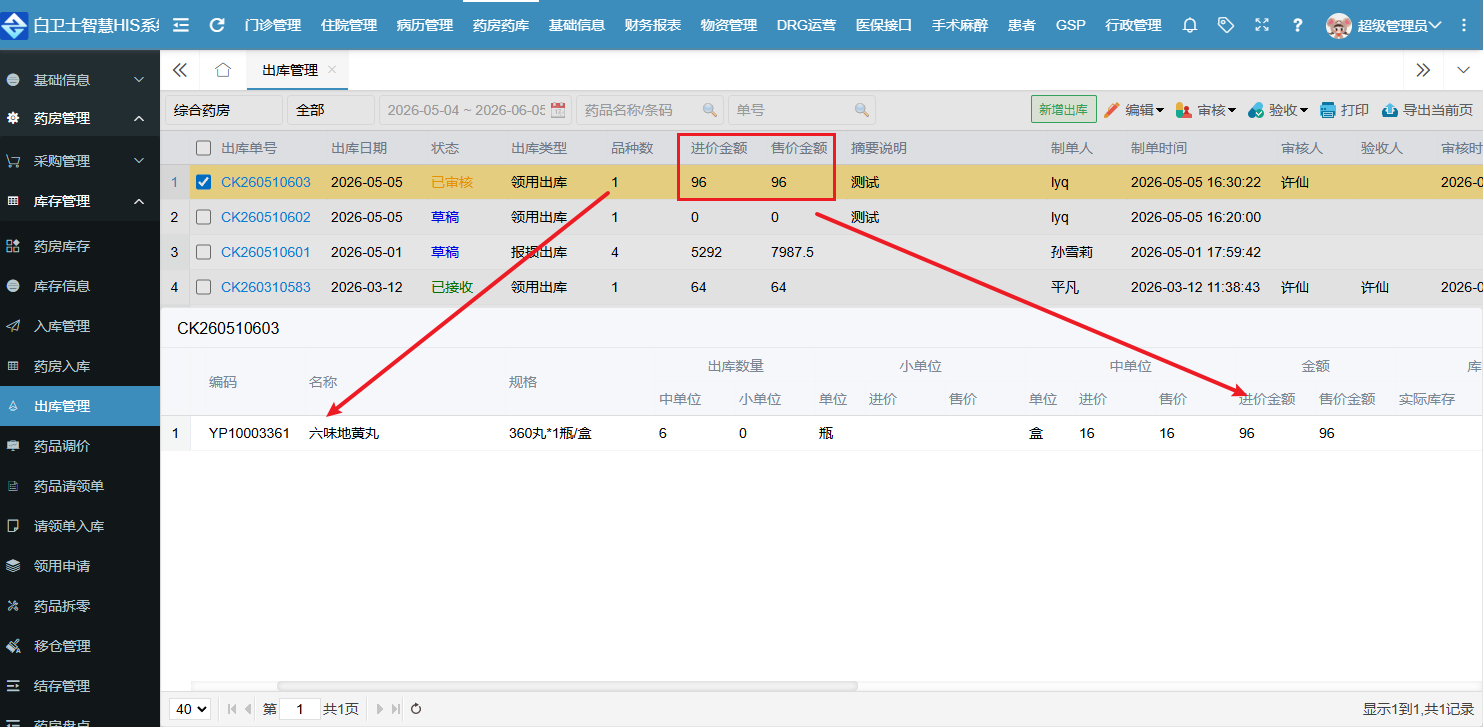The image size is (1483, 727).
Task: Open the notification bell
Action: [1190, 25]
